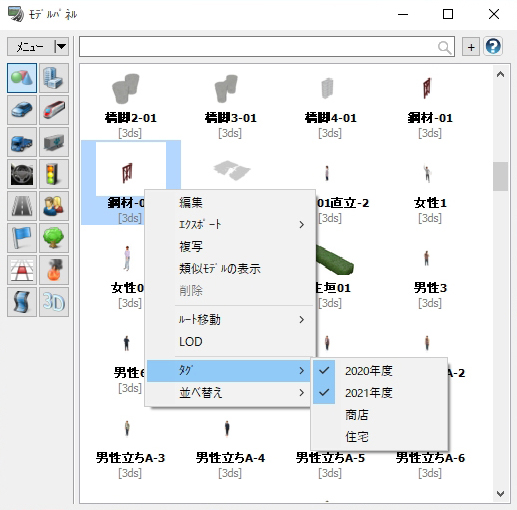Click the model search input field
The width and height of the screenshot is (517, 510).
(x=267, y=47)
